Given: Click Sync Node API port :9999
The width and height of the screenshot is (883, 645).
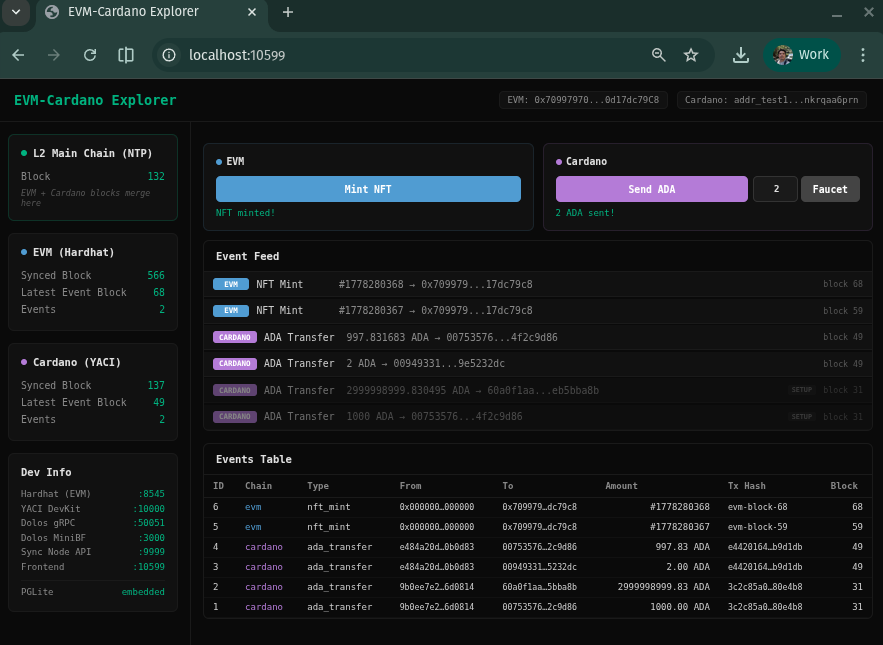Looking at the screenshot, I should pos(151,552).
